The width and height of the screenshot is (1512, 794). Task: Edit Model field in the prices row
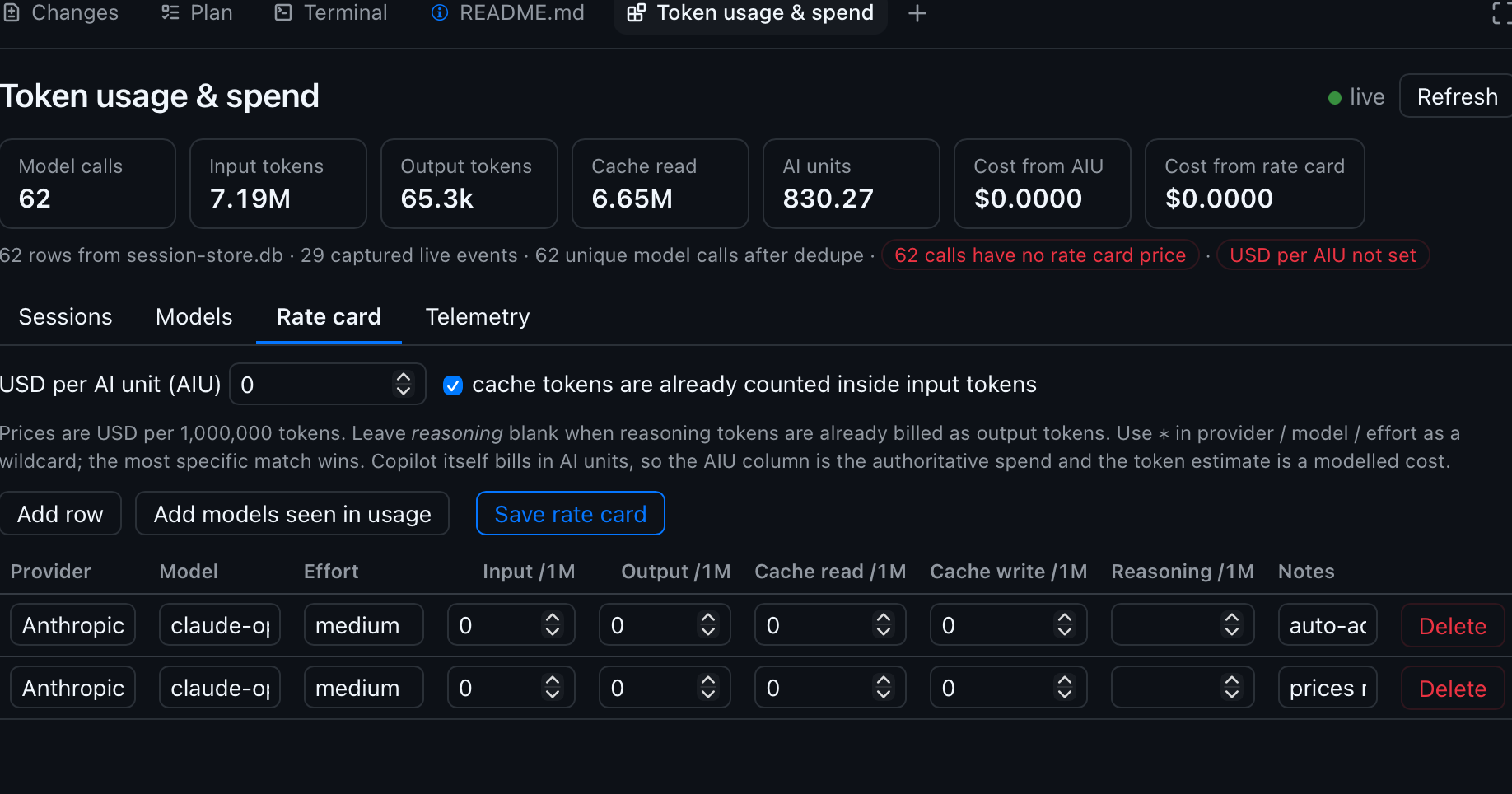(x=220, y=688)
